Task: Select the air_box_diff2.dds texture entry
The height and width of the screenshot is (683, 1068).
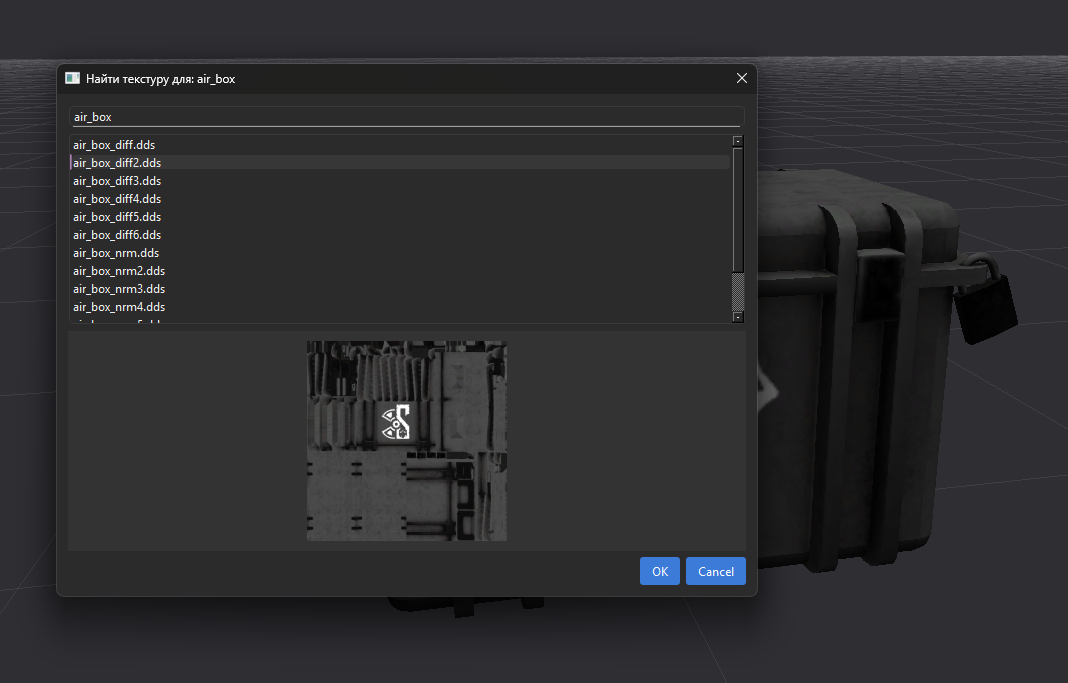Action: tap(117, 163)
